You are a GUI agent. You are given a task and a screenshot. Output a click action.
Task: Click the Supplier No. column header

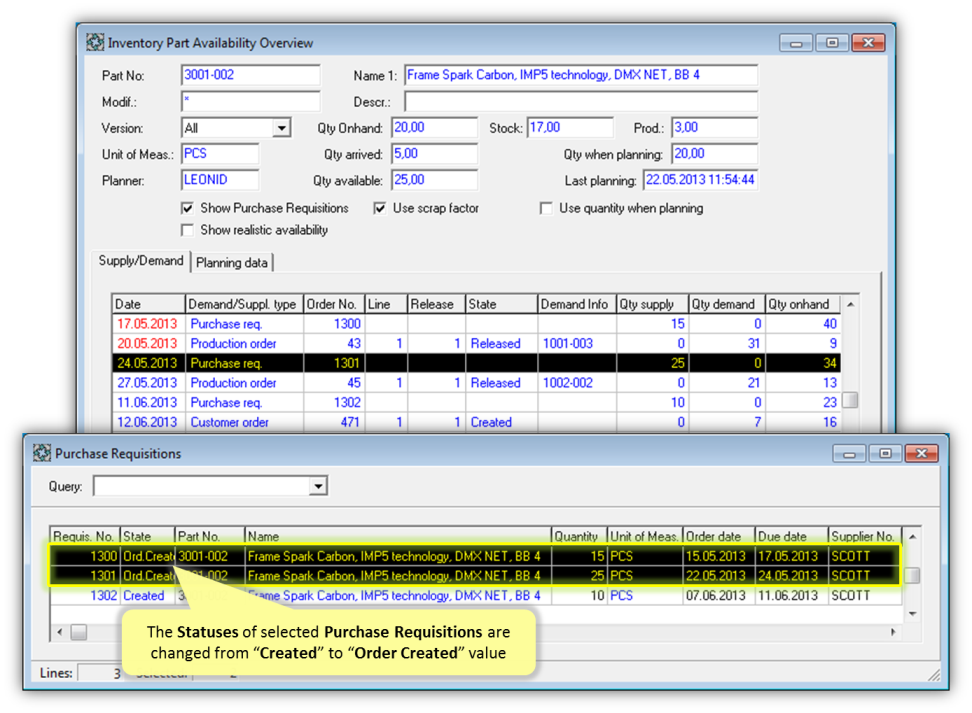[864, 536]
